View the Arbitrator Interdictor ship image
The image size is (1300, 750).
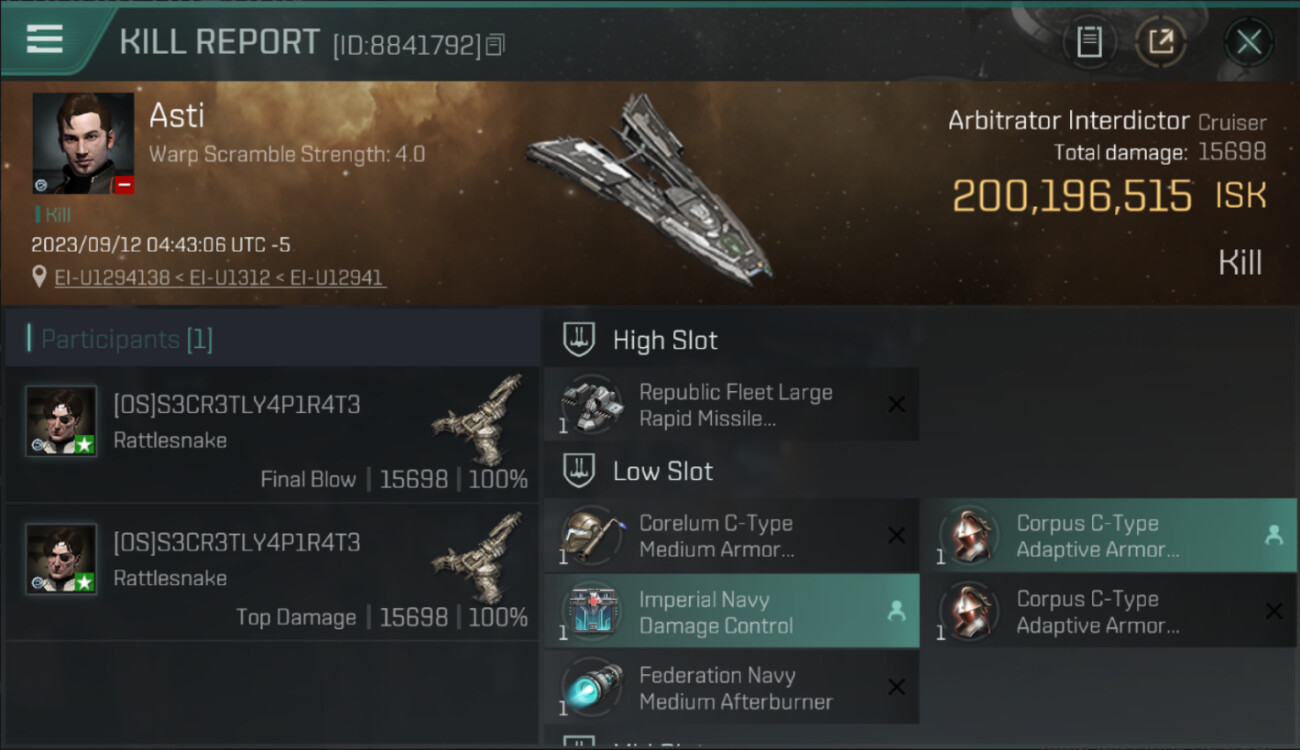[650, 190]
